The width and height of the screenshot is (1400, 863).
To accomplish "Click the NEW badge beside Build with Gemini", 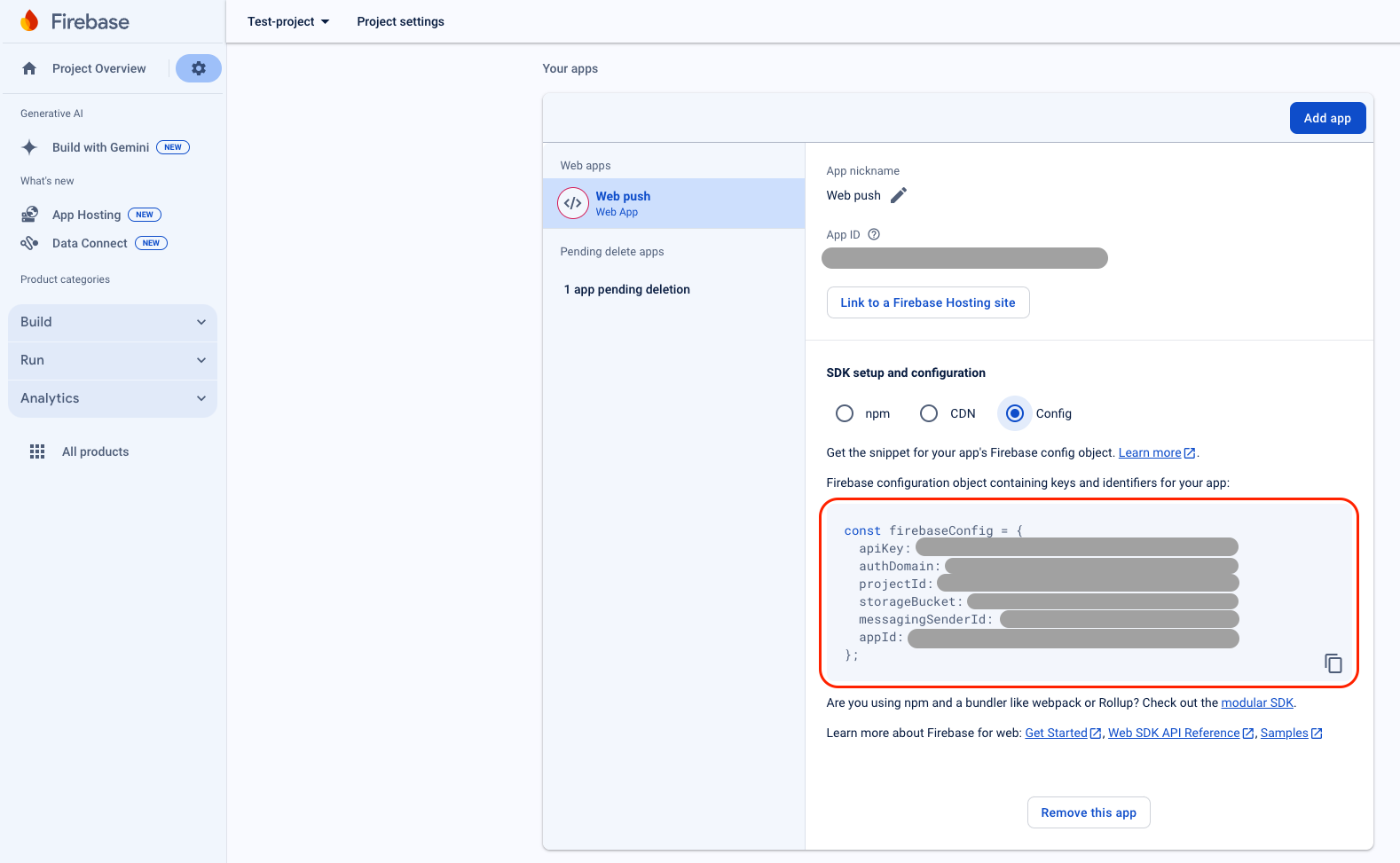I will [173, 147].
